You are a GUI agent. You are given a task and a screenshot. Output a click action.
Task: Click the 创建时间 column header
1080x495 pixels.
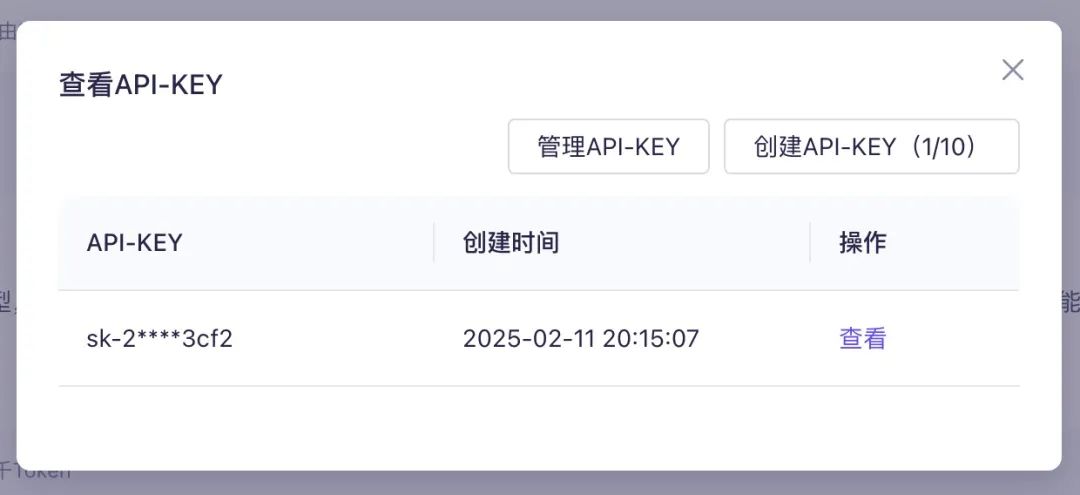pos(510,242)
